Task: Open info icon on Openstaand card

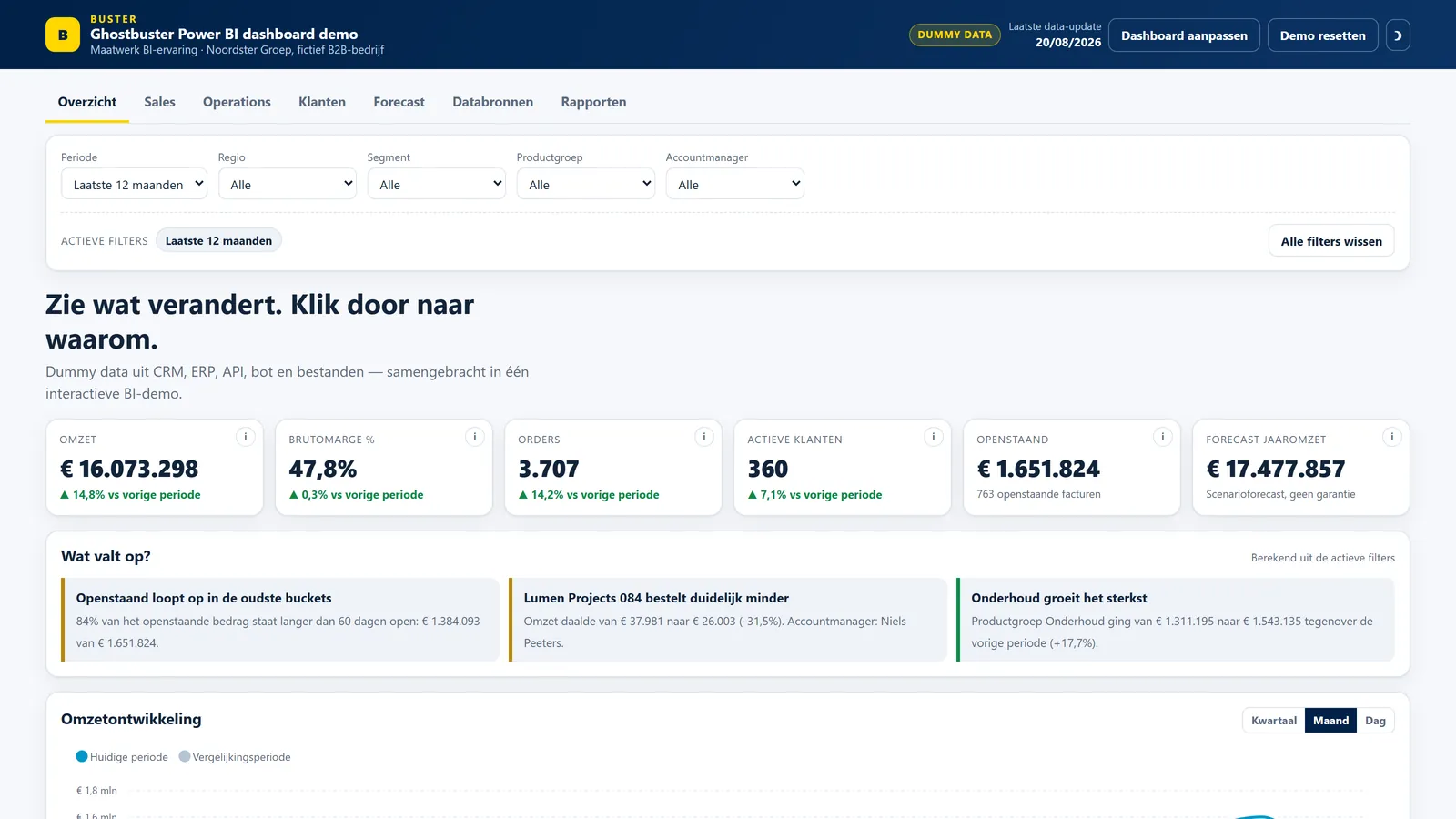Action: click(1163, 437)
